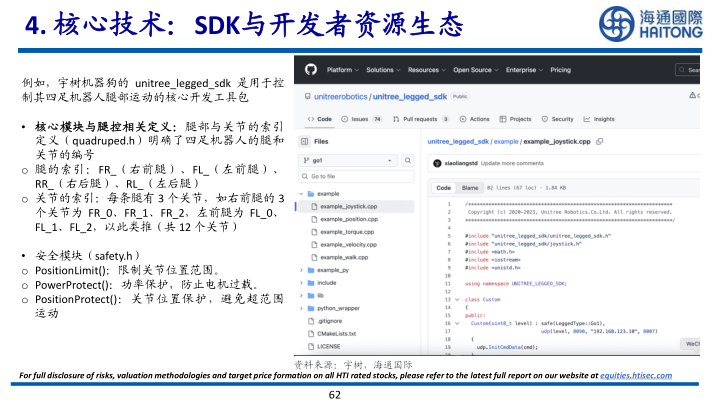Go to the Pricing page

click(560, 70)
